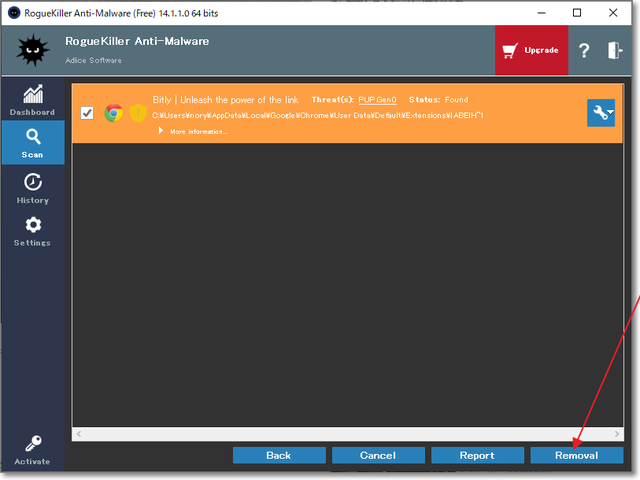Open the scan Report
The width and height of the screenshot is (640, 480).
point(477,455)
